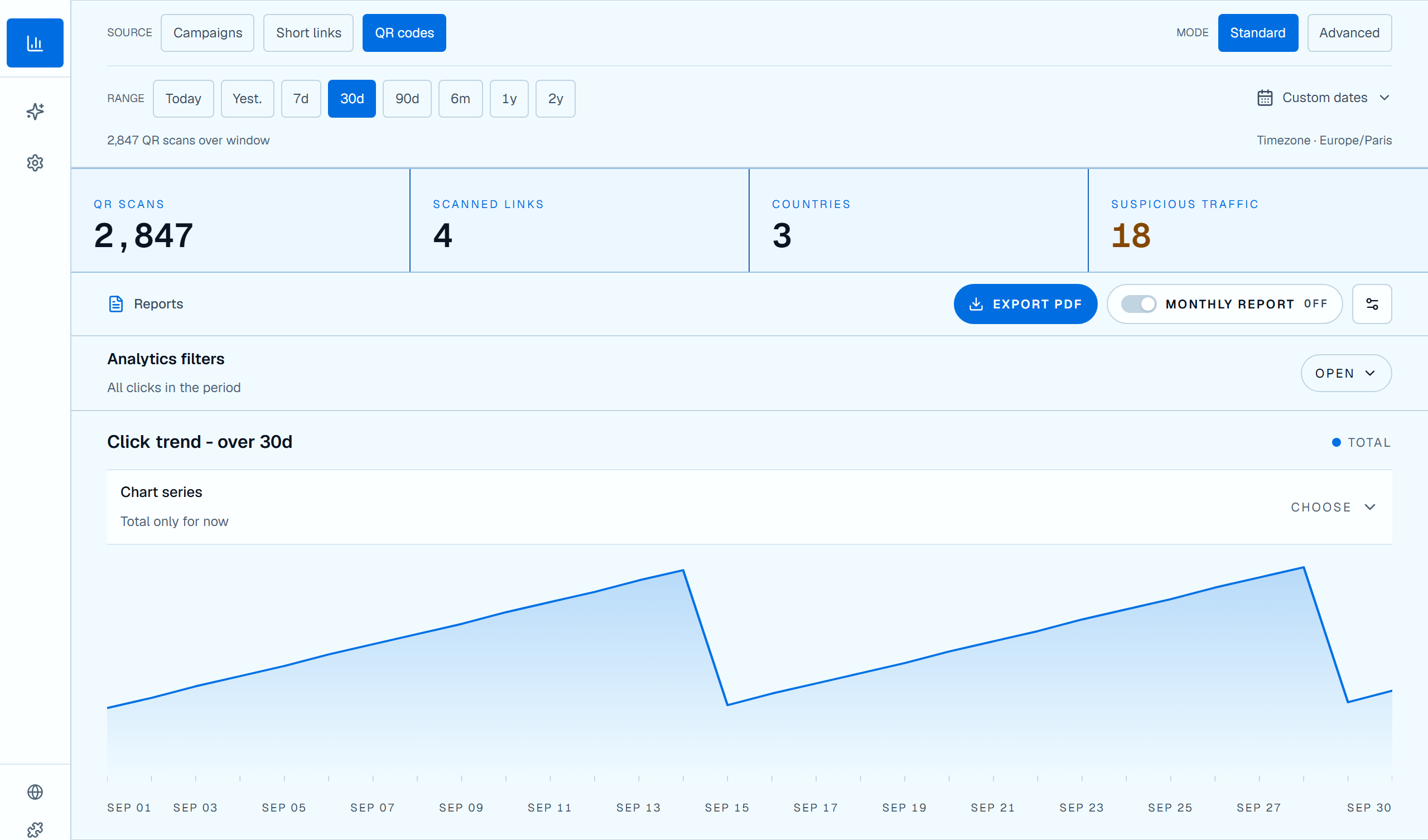Select the QR codes source tab
1428x840 pixels.
click(404, 33)
